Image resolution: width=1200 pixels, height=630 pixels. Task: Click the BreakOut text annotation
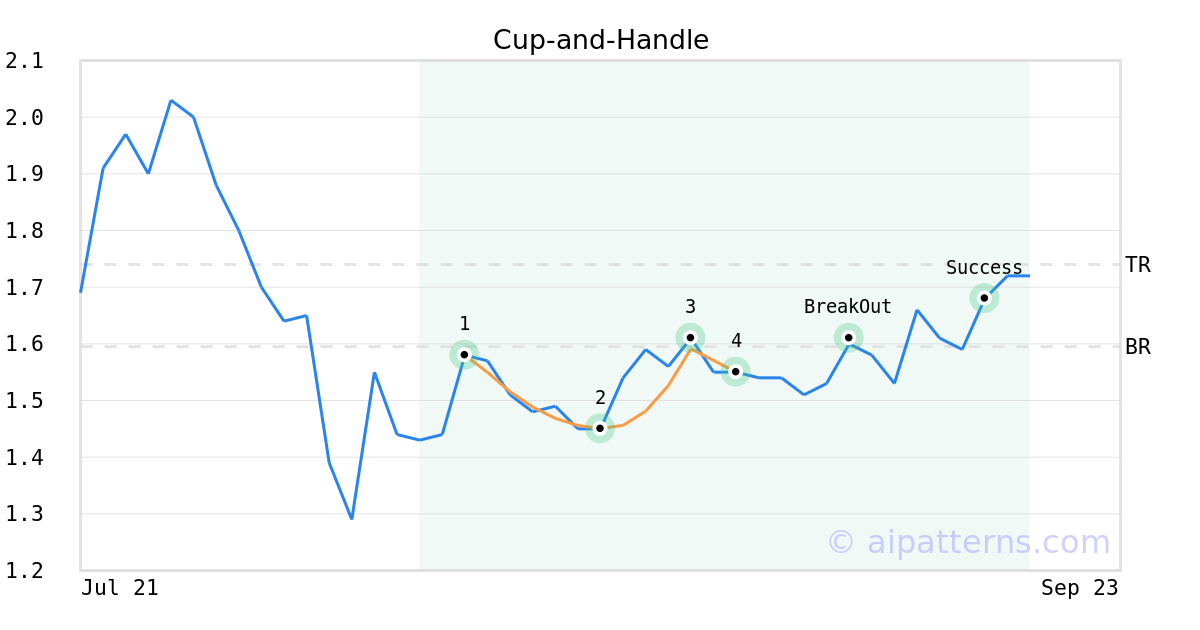pos(848,307)
